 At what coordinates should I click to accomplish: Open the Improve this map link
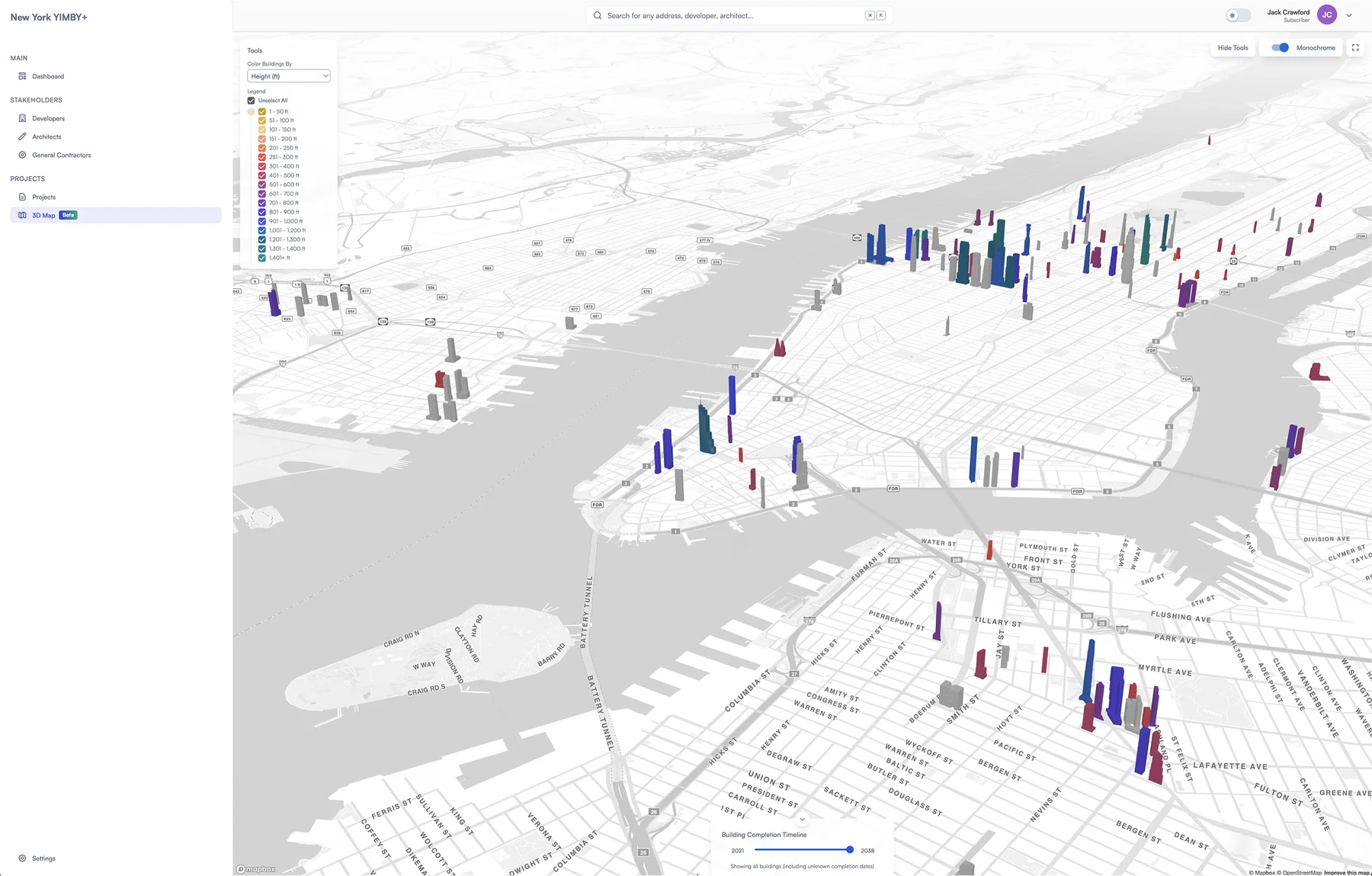[1346, 872]
